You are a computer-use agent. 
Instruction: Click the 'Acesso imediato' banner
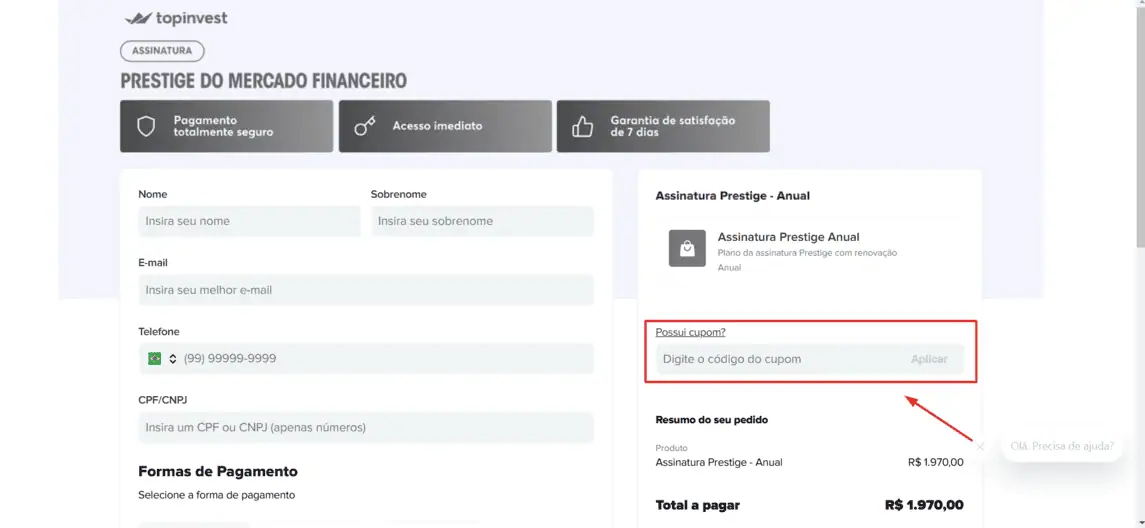[x=445, y=126]
